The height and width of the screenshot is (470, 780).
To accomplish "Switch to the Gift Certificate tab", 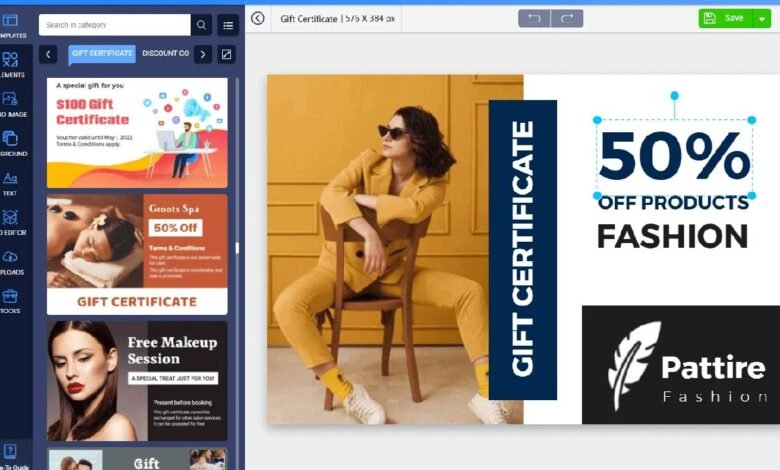I will tap(101, 54).
